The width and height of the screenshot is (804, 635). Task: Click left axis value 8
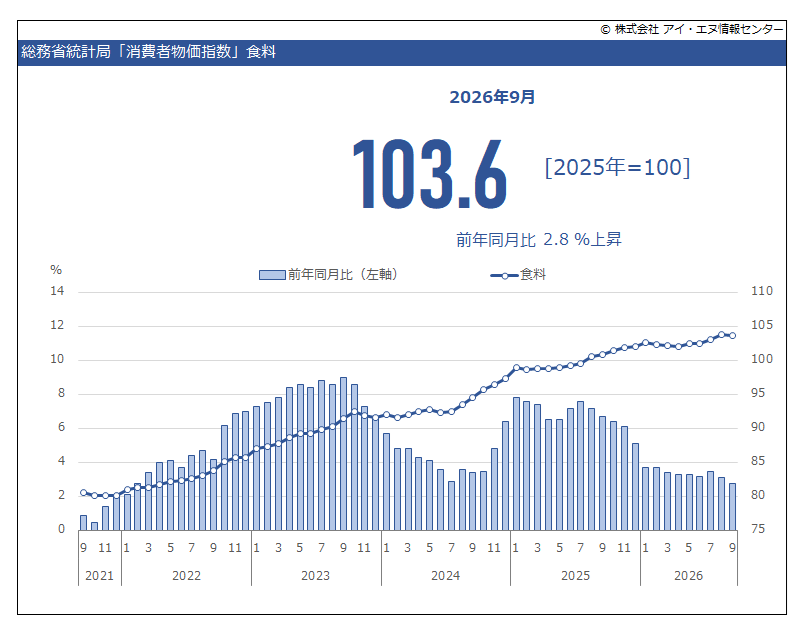point(62,393)
